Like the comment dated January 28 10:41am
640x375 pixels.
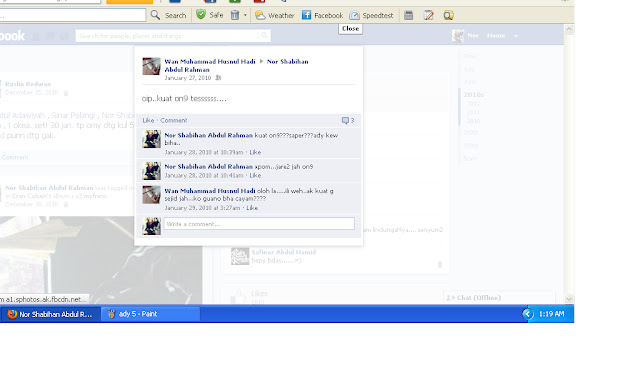(x=255, y=175)
